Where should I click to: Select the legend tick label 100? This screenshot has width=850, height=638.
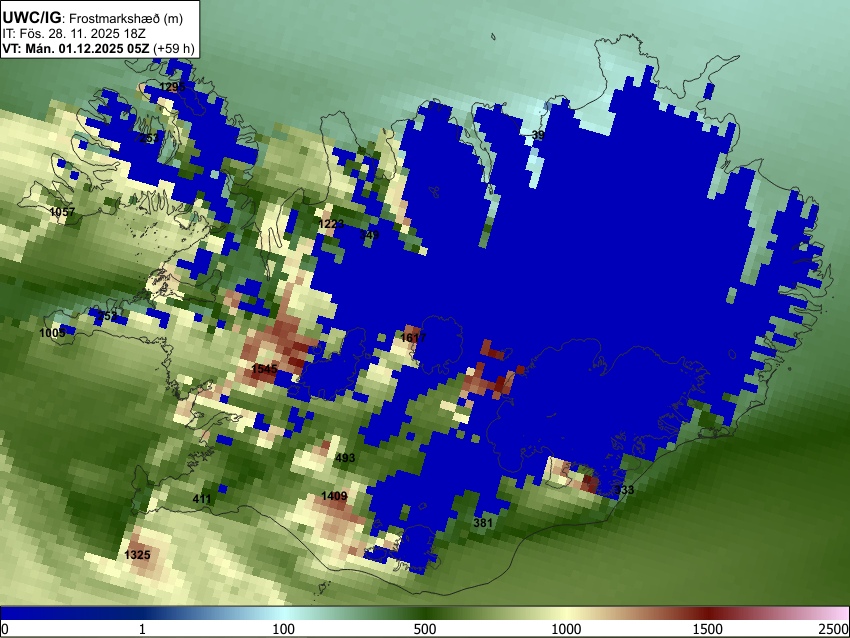(x=284, y=629)
